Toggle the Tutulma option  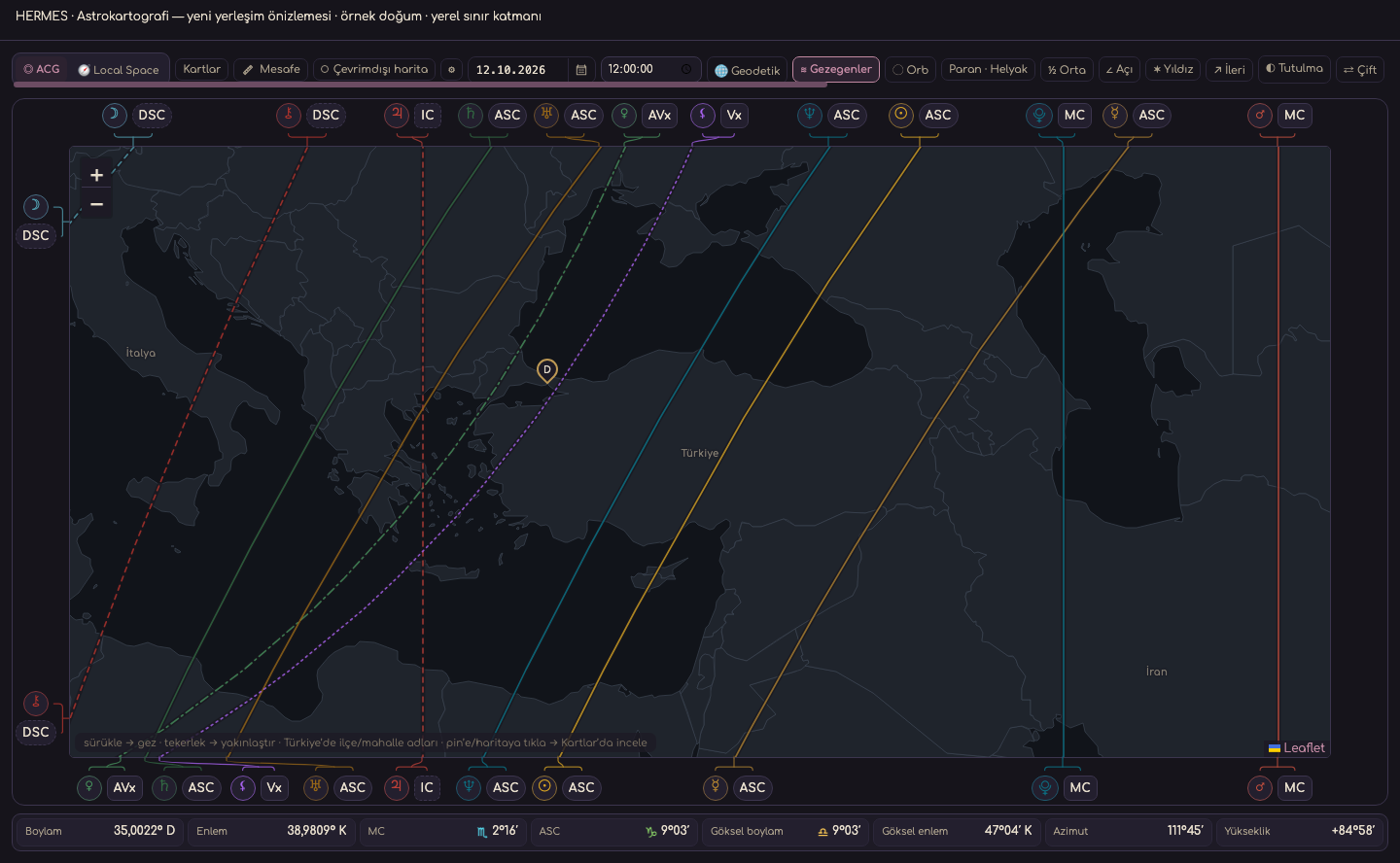pos(1294,69)
